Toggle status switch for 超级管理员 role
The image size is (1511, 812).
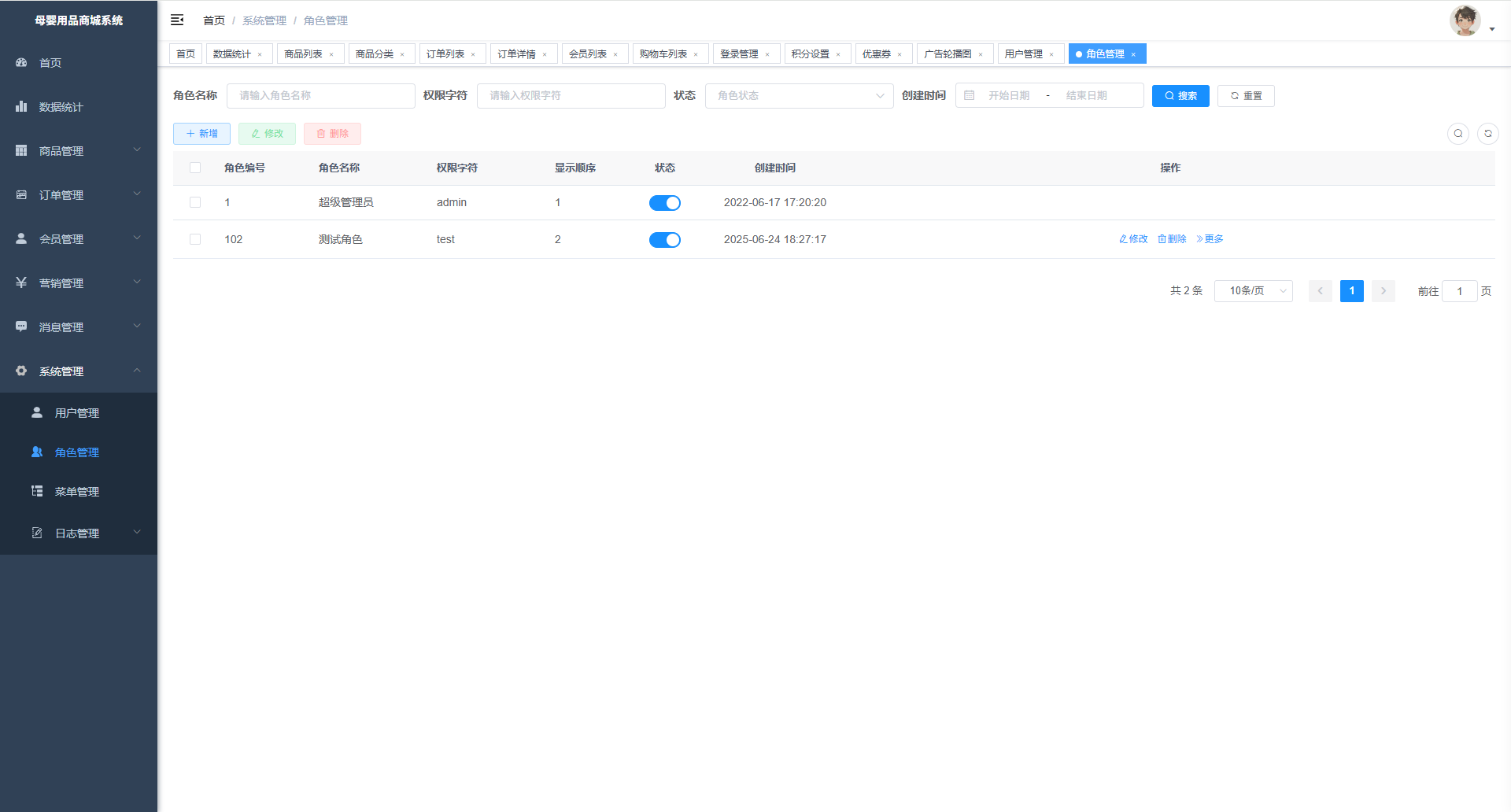664,203
